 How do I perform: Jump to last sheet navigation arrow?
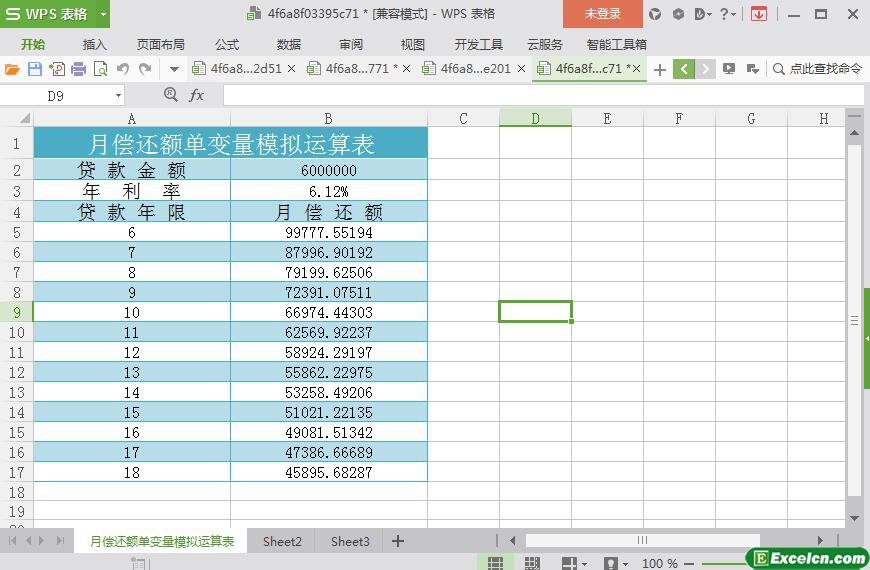(60, 541)
